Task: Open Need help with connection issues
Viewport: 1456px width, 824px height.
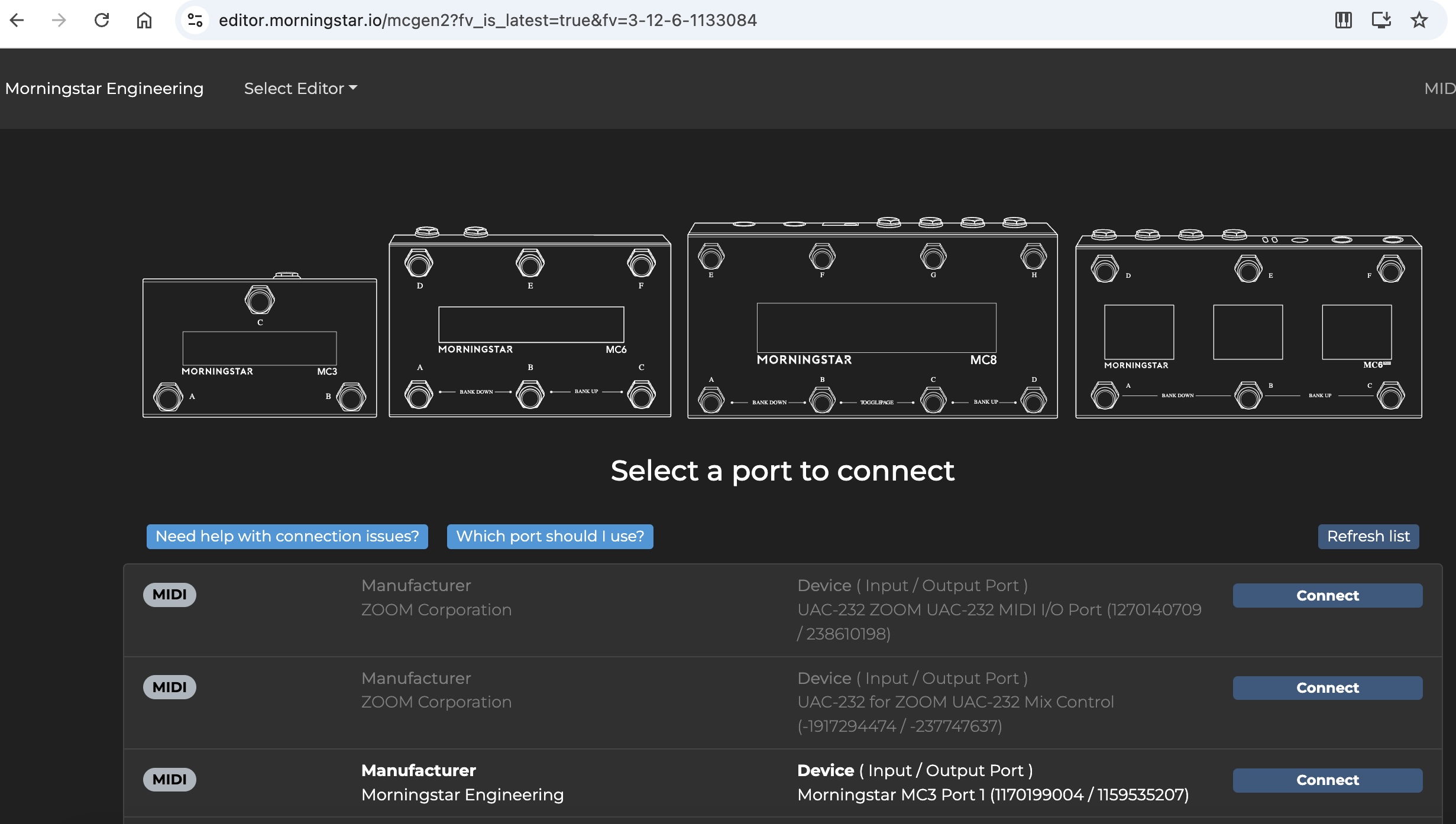Action: (287, 537)
